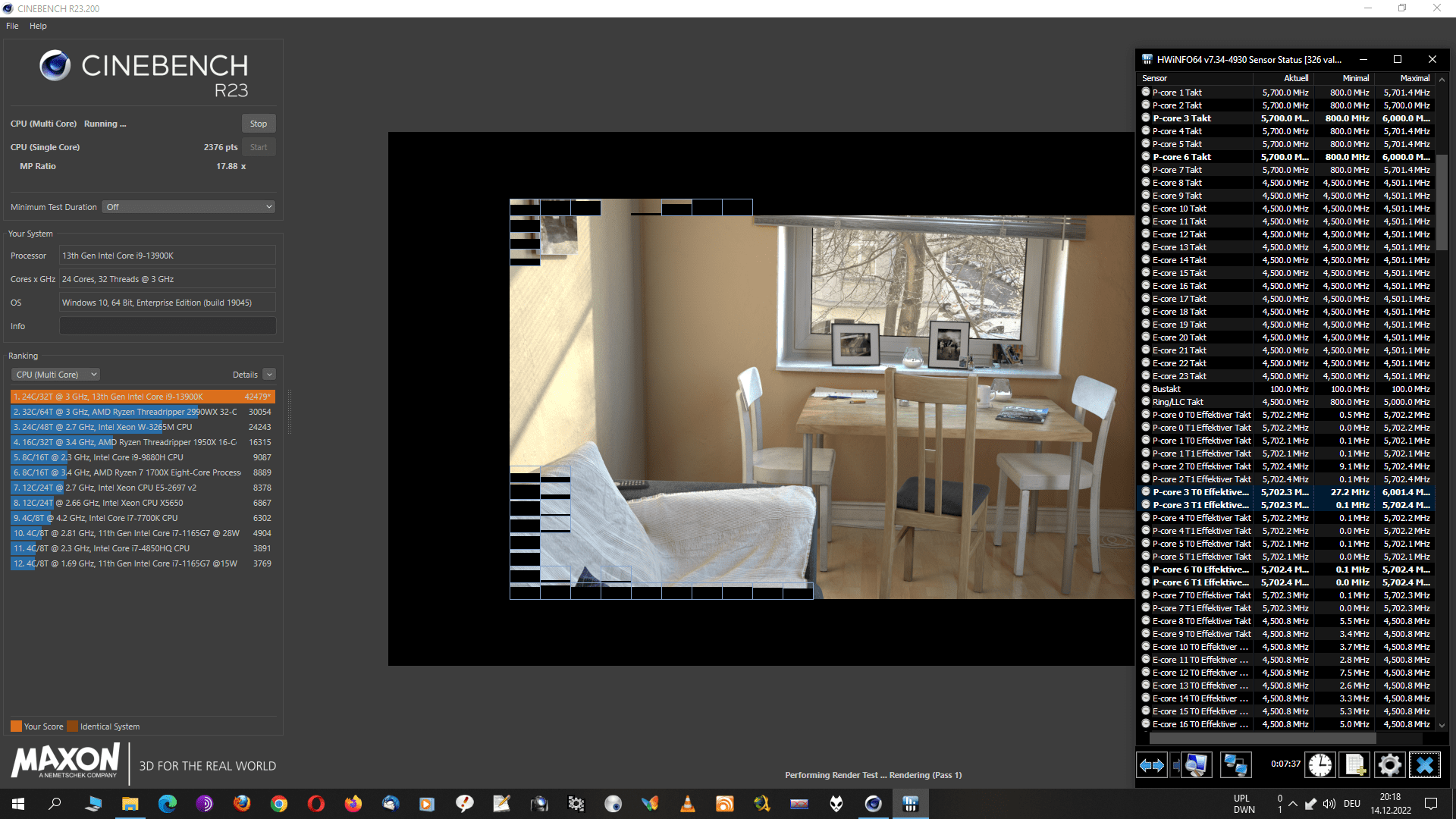Click the scroll-down arrow in HWiNFO sensor list
This screenshot has height=819, width=1456.
[1442, 726]
